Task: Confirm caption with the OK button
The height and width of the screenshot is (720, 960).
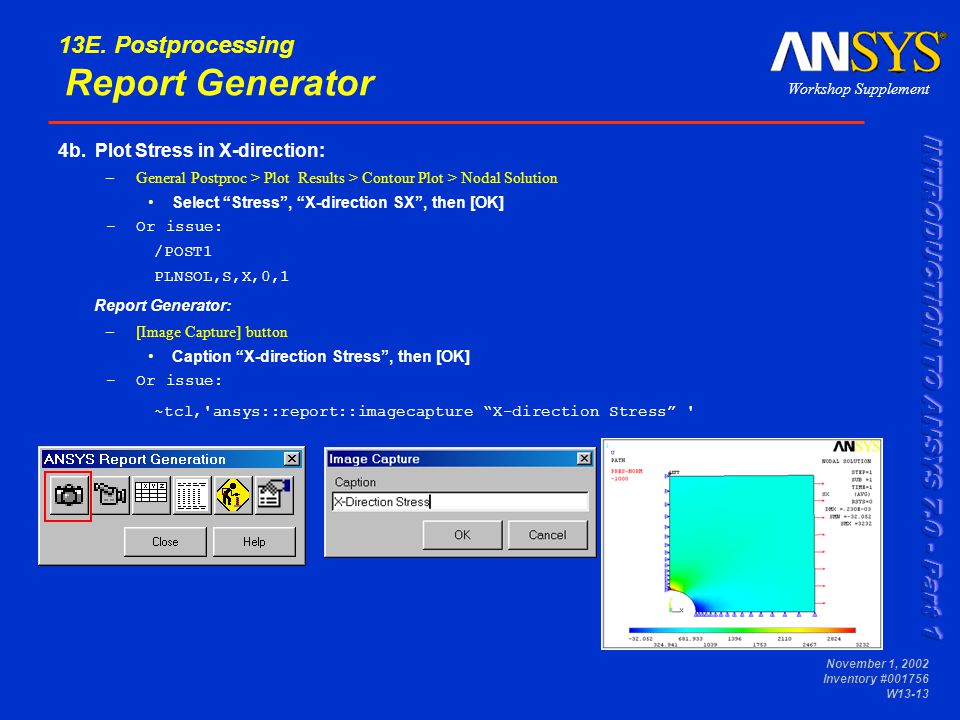Action: pos(462,534)
